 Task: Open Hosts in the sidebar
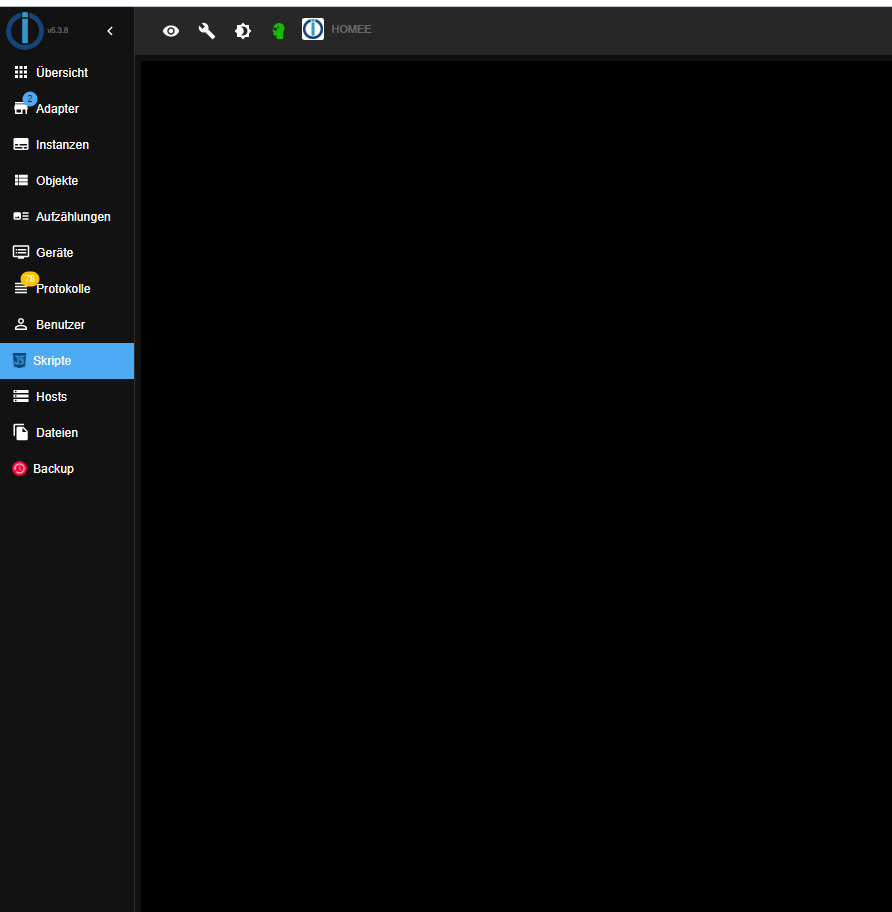pyautogui.click(x=67, y=397)
